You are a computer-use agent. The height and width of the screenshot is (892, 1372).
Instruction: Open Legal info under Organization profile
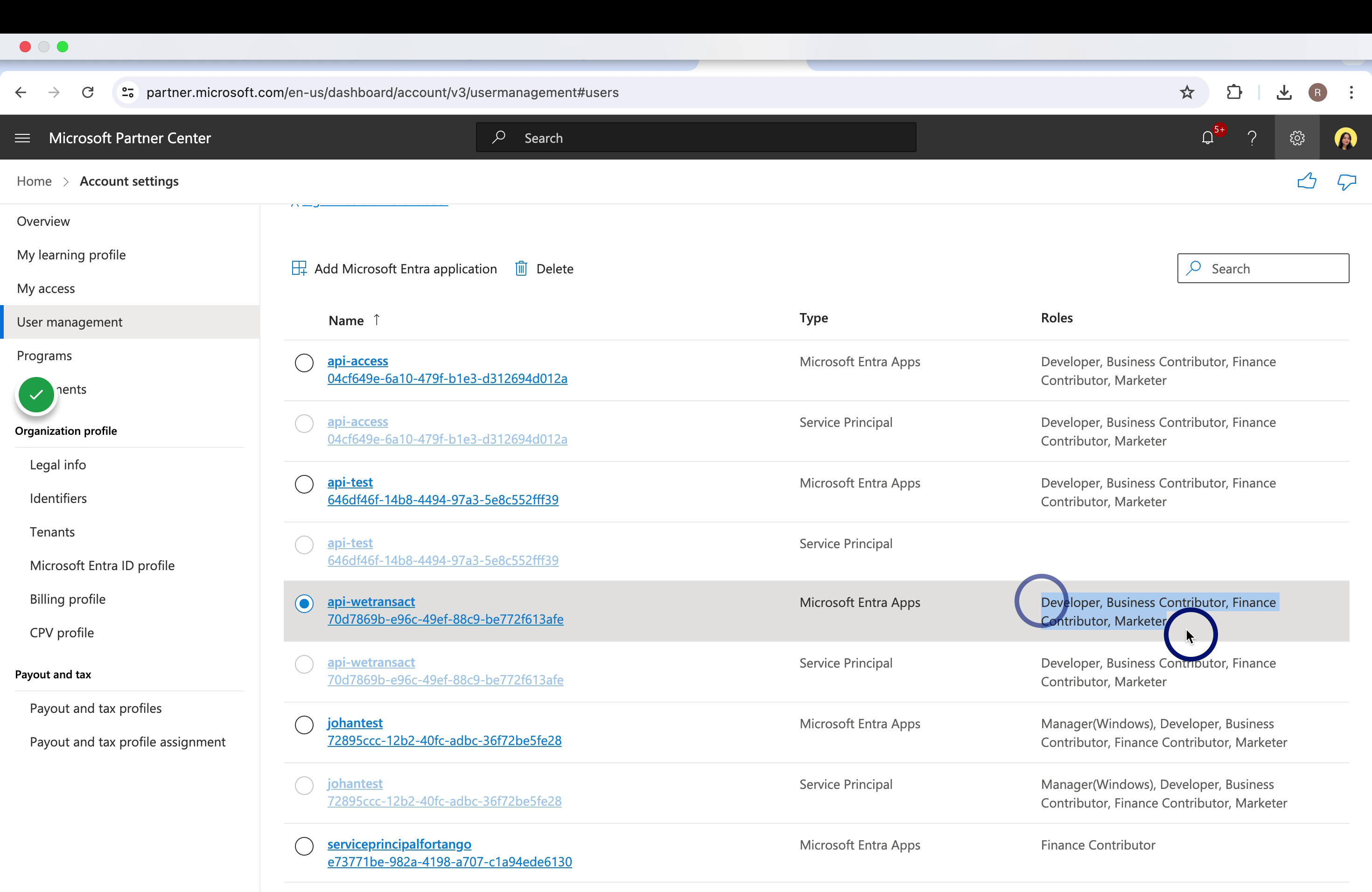click(x=58, y=465)
